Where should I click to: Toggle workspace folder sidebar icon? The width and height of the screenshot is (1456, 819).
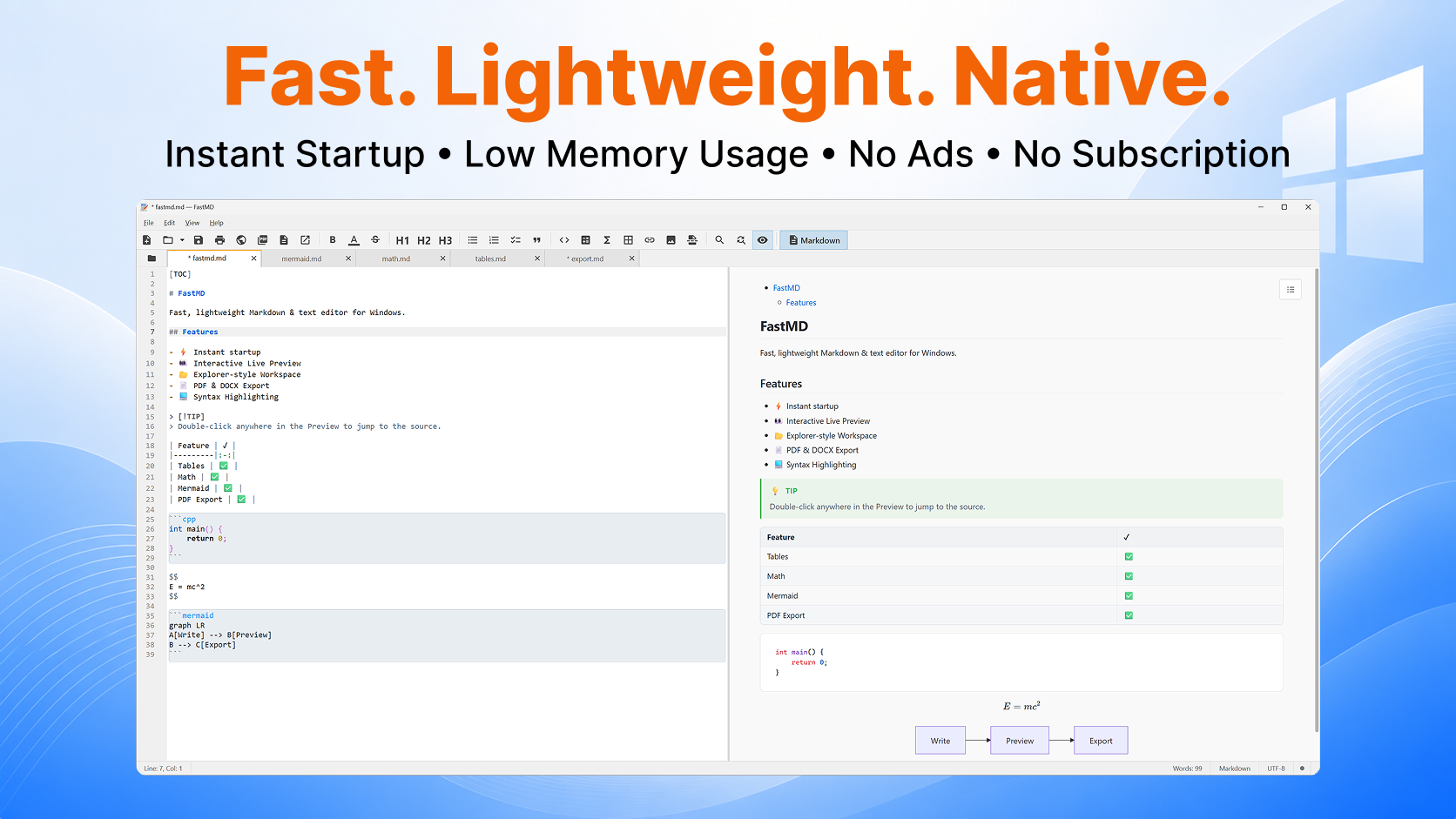[x=152, y=258]
